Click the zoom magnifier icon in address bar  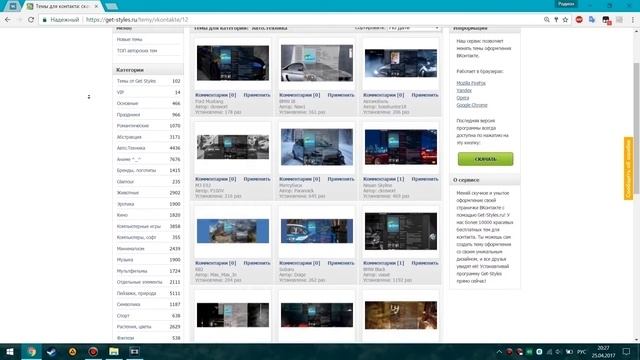(547, 20)
